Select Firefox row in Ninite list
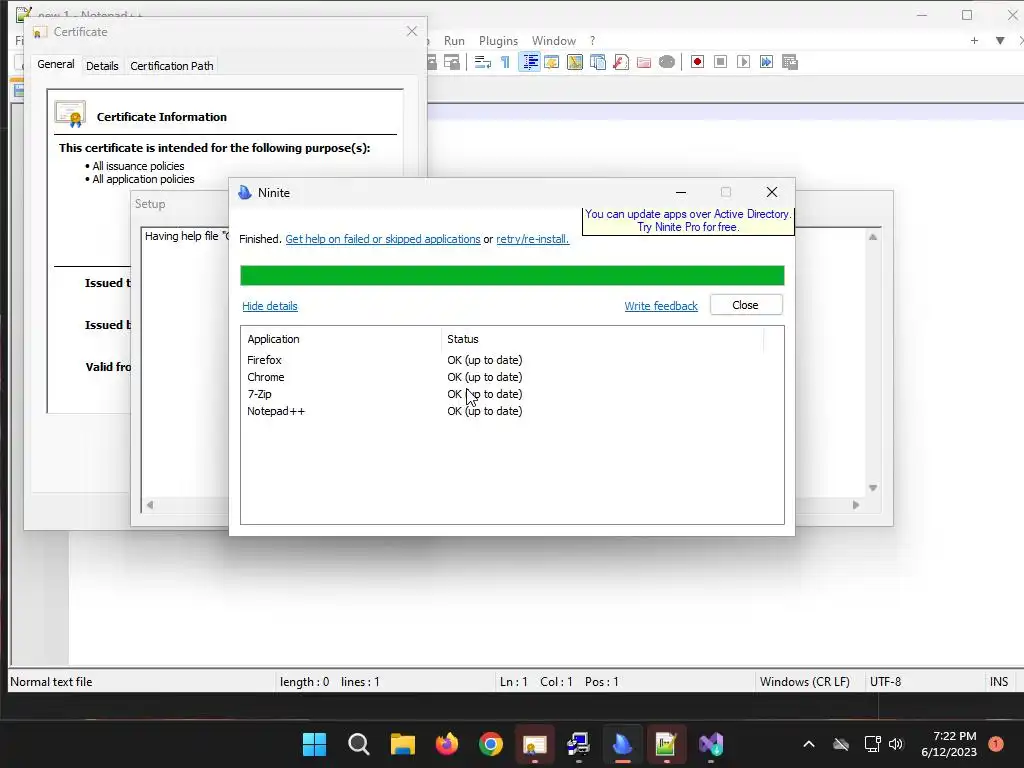Screen dimensions: 1024x768 point(511,360)
